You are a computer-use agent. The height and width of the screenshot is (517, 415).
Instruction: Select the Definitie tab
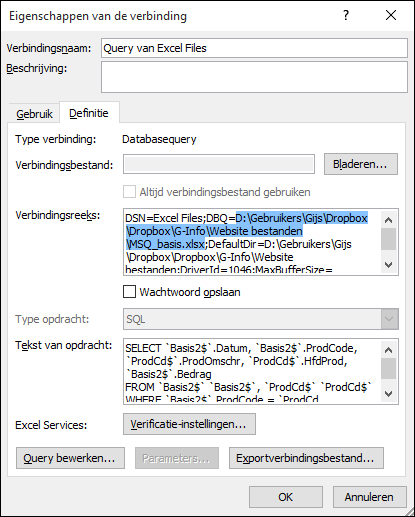point(89,113)
